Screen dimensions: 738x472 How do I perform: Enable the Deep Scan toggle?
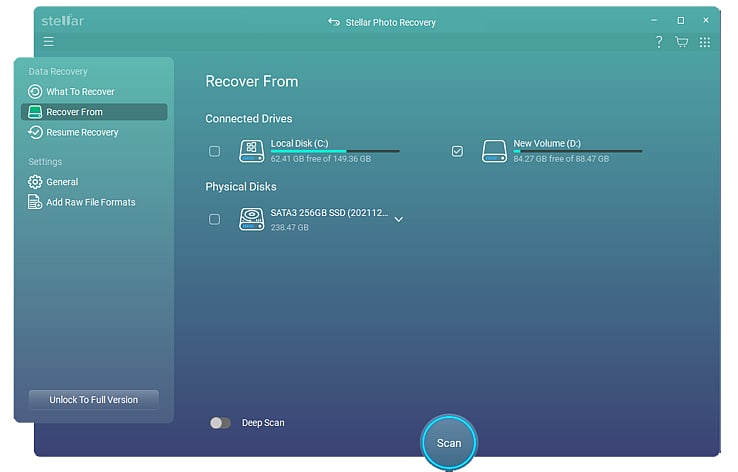[x=220, y=423]
